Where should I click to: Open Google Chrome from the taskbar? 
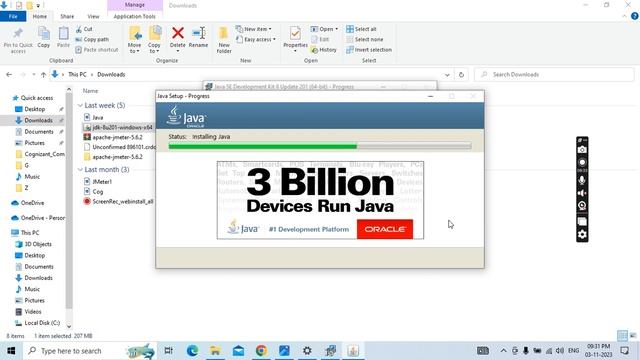click(261, 351)
